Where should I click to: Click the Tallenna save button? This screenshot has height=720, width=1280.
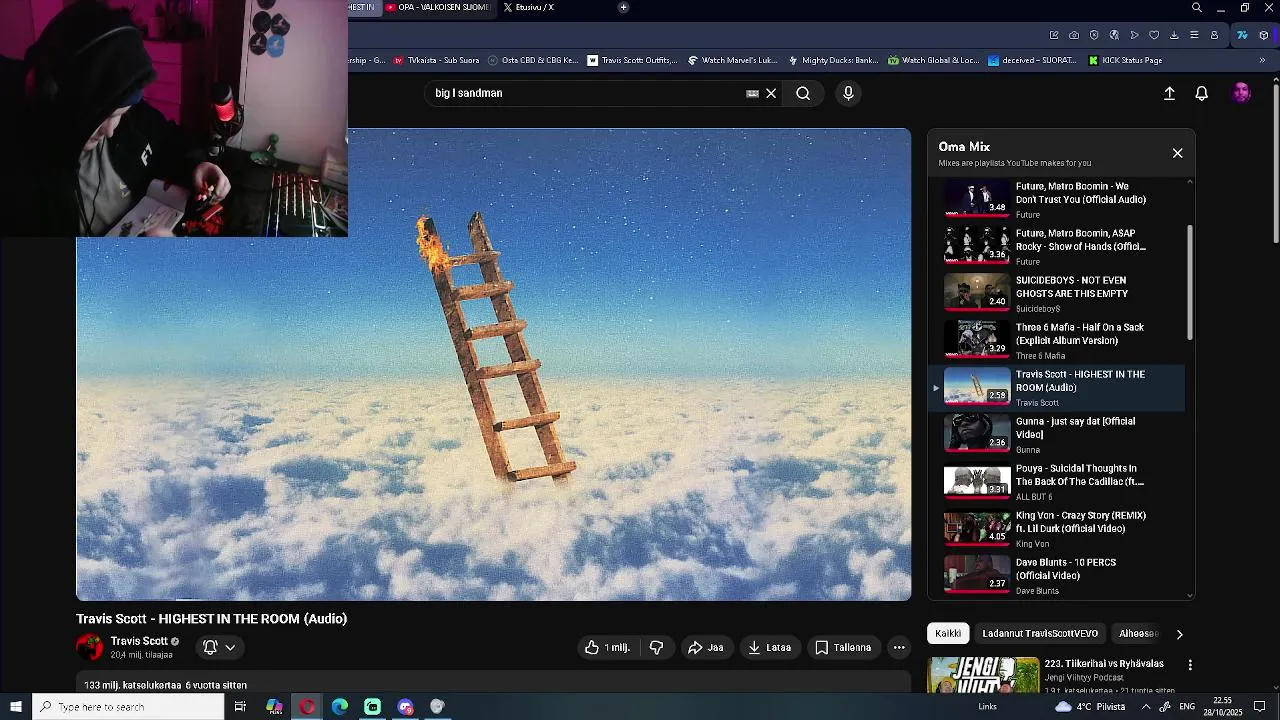click(x=843, y=647)
